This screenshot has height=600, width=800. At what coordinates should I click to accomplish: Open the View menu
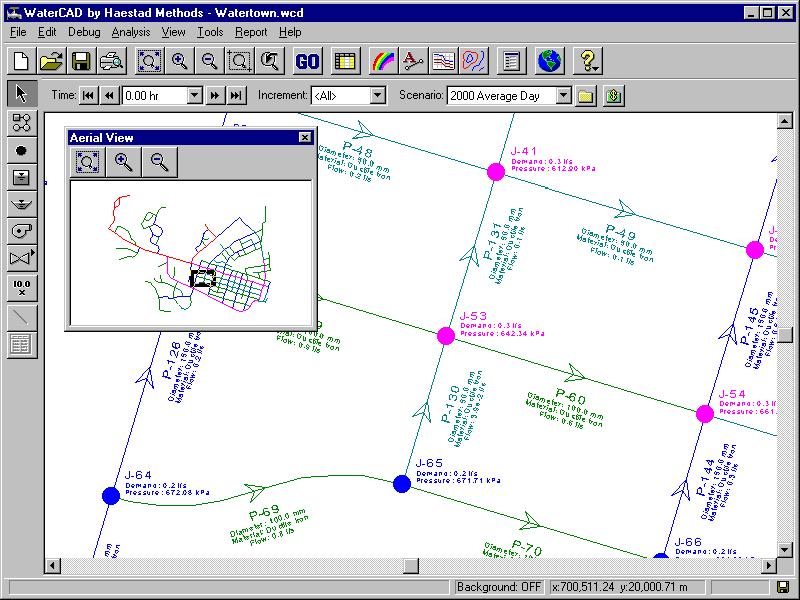(173, 32)
